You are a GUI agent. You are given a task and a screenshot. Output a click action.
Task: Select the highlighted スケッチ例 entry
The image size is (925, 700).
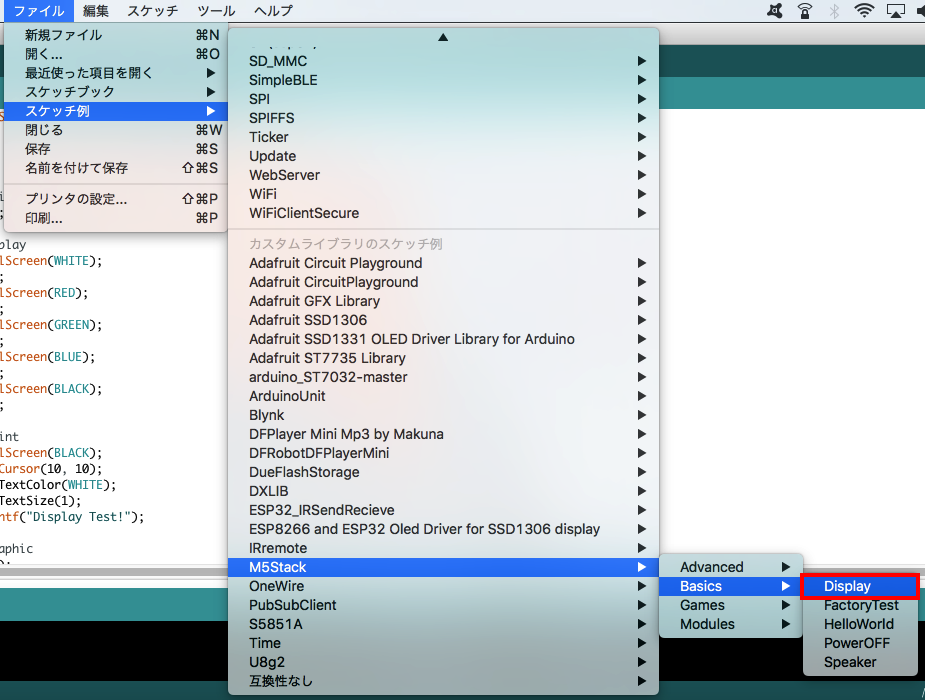click(116, 111)
